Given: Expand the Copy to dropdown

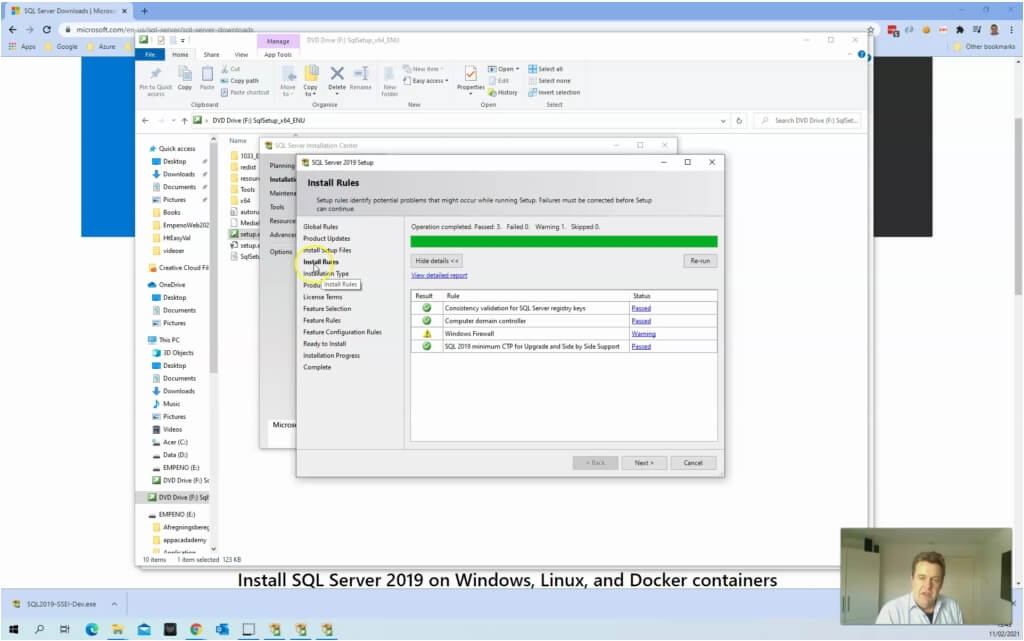Looking at the screenshot, I should (311, 94).
